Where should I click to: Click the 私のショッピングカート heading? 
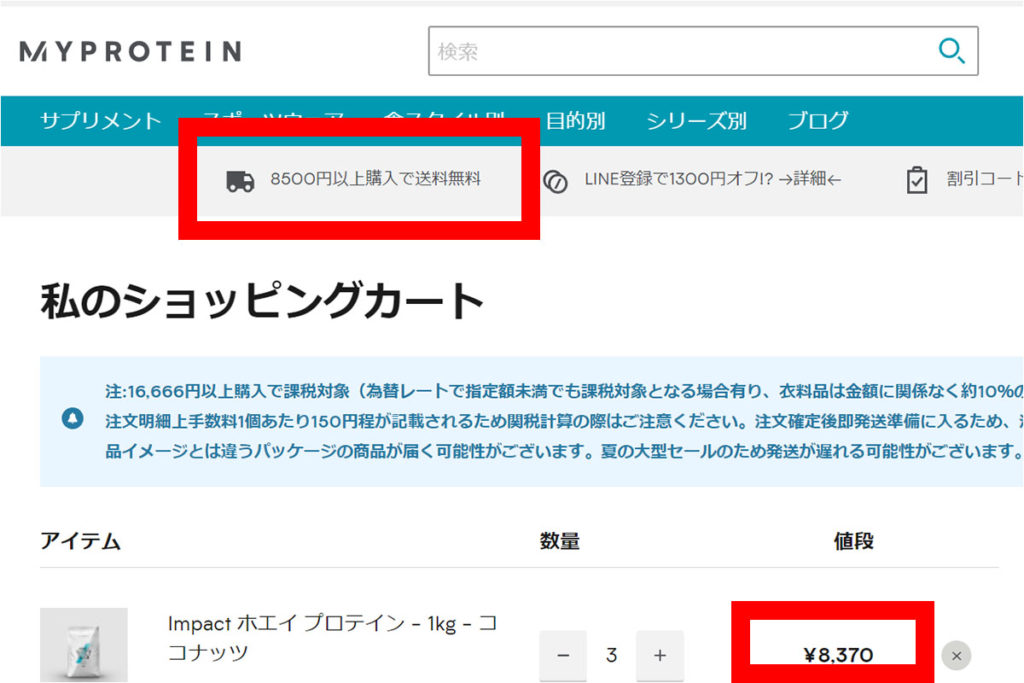[x=262, y=301]
